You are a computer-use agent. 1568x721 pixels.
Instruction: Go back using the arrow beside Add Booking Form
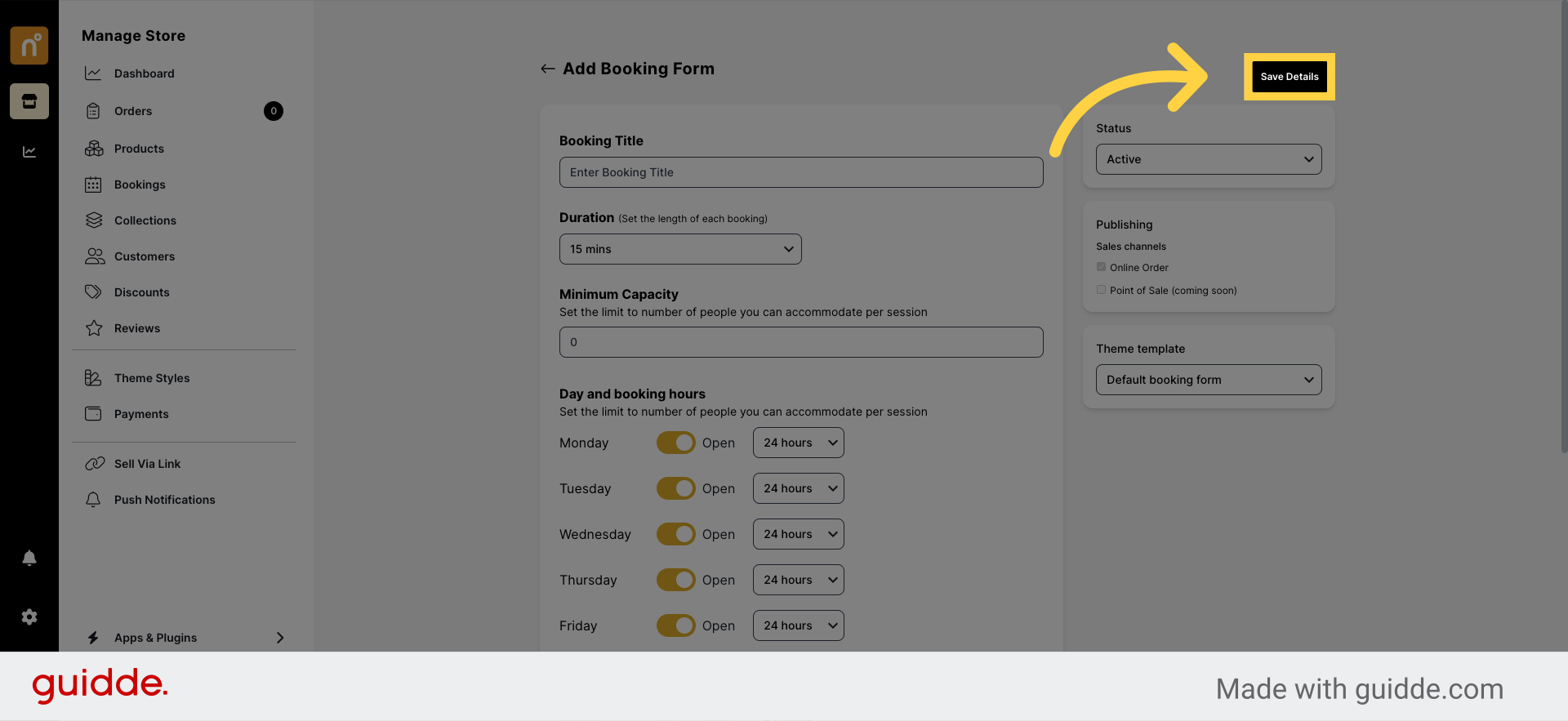548,69
